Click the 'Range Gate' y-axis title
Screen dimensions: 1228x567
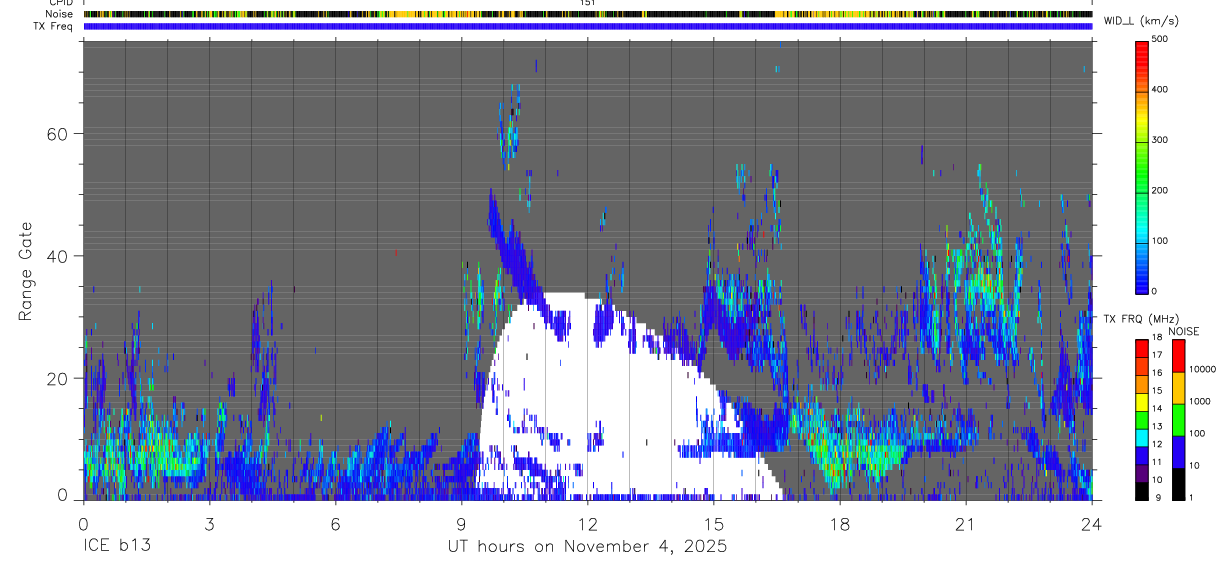click(x=25, y=271)
